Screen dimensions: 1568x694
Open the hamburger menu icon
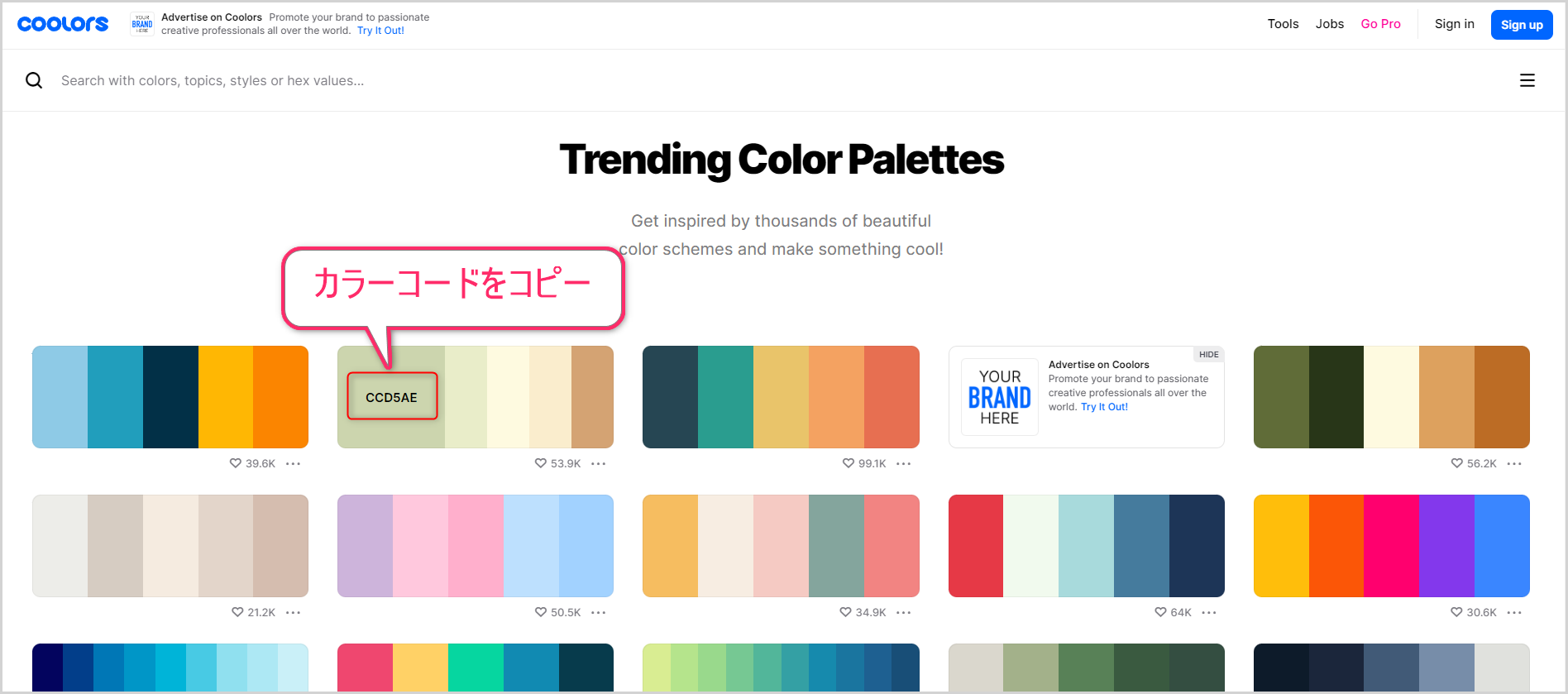pyautogui.click(x=1527, y=80)
